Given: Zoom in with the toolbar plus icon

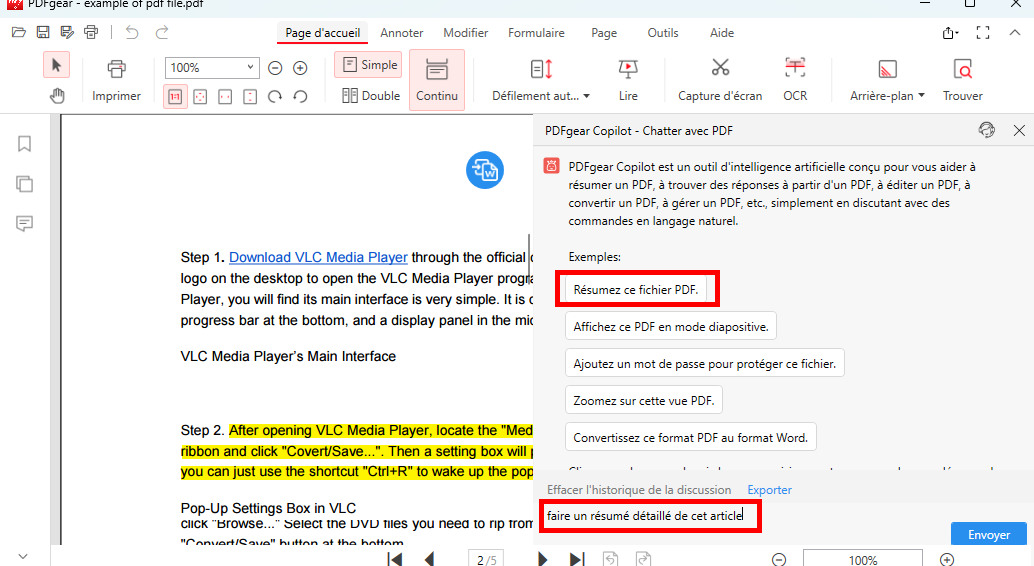Looking at the screenshot, I should (x=300, y=68).
